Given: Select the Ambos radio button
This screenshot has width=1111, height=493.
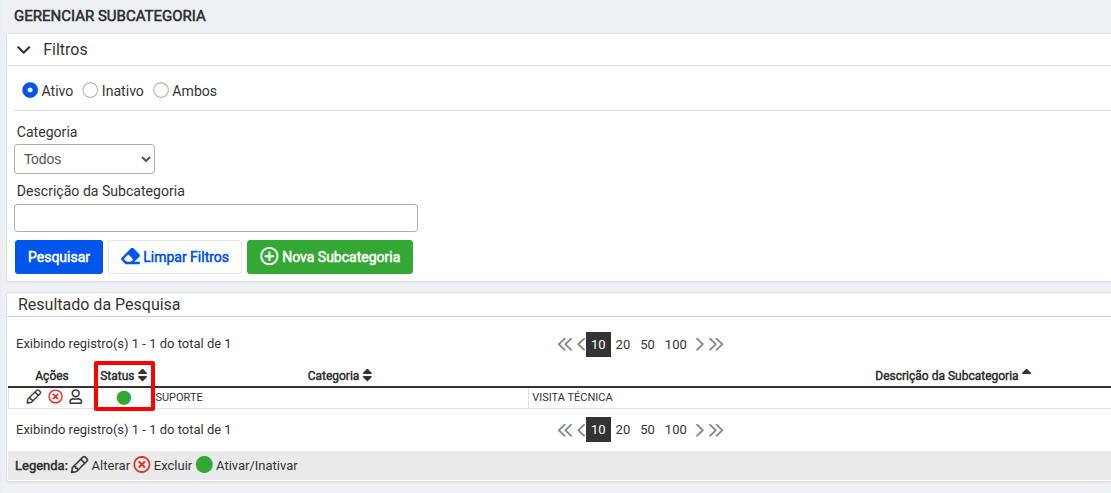Looking at the screenshot, I should [161, 91].
